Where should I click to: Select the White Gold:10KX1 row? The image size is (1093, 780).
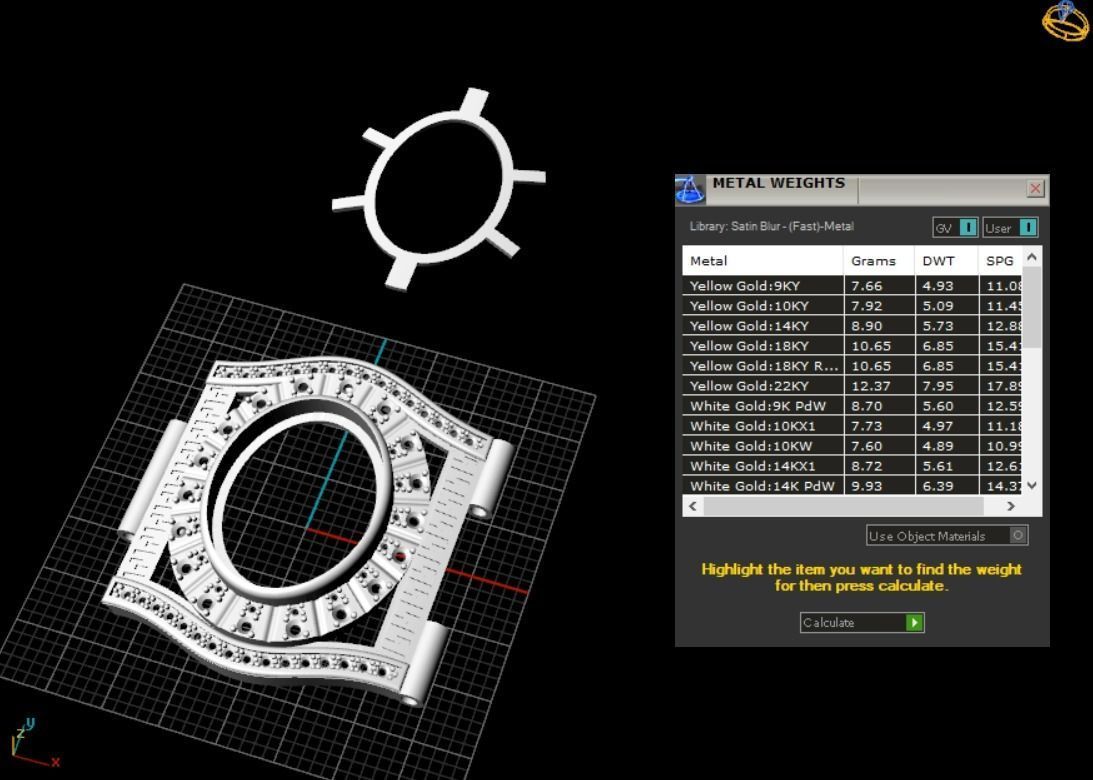(853, 426)
